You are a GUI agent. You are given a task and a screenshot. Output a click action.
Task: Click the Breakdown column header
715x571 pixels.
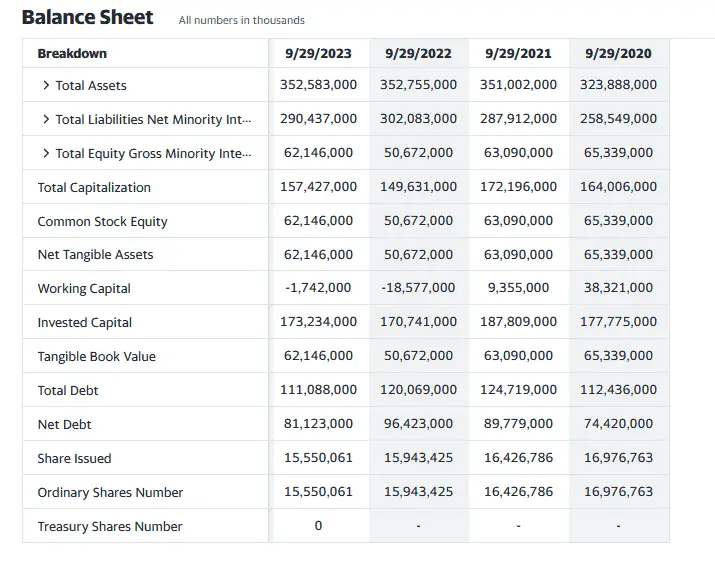[72, 53]
